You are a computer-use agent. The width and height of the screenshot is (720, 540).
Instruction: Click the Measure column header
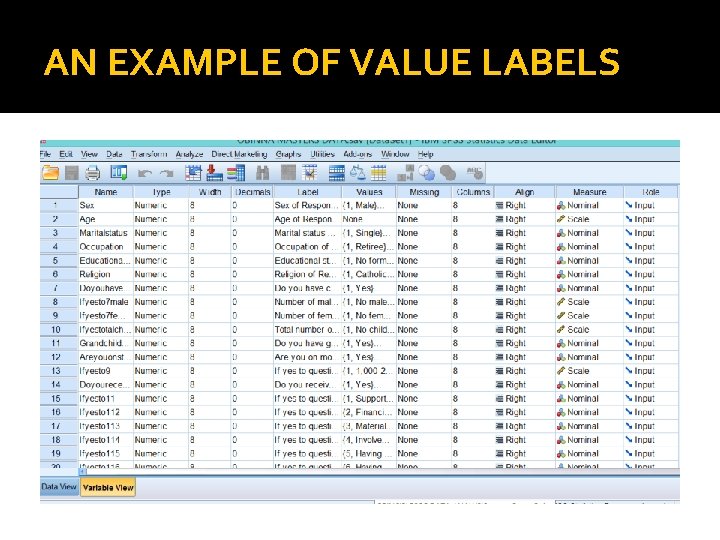pyautogui.click(x=590, y=192)
